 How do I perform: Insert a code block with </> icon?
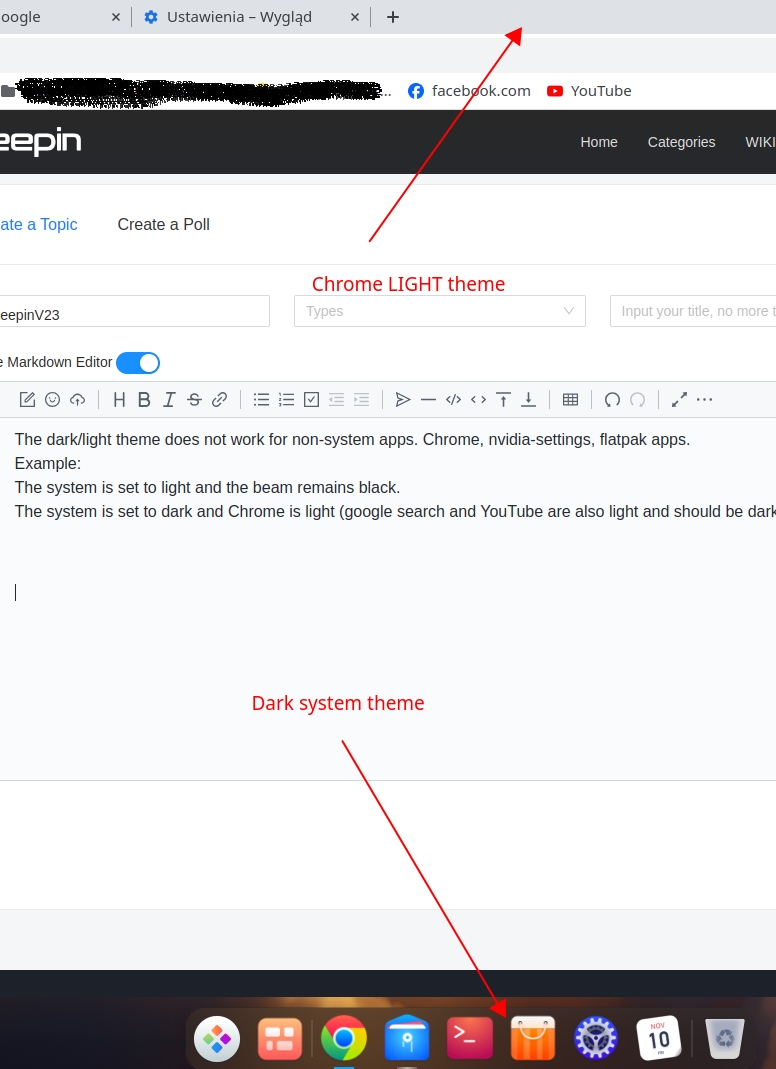[453, 400]
